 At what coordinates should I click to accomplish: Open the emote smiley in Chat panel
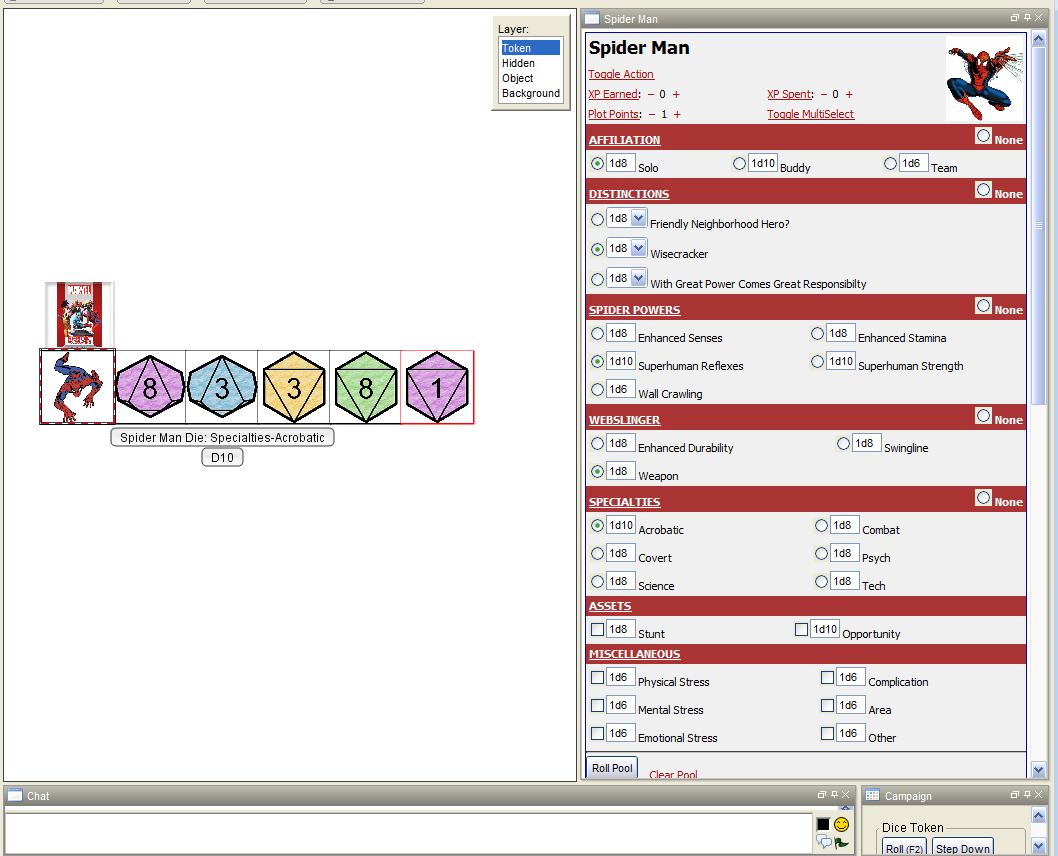(841, 824)
